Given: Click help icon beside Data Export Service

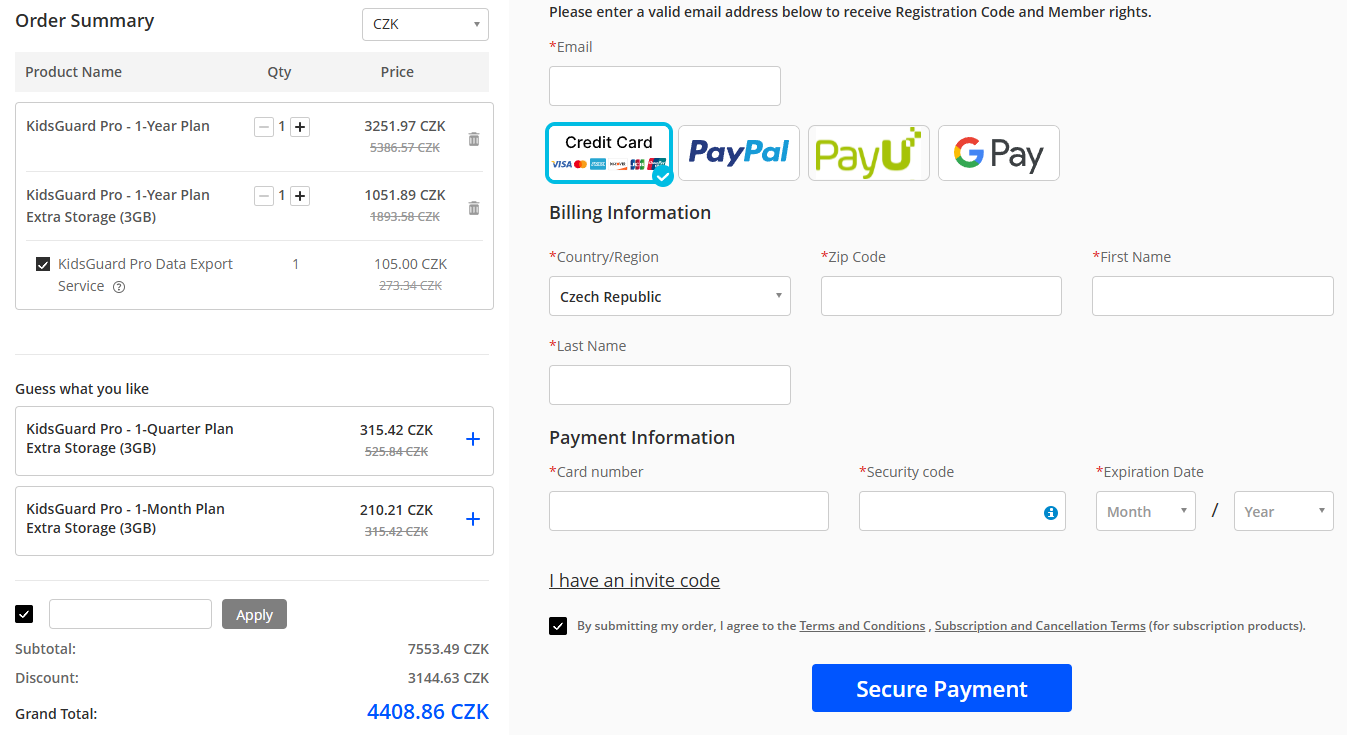Looking at the screenshot, I should tap(119, 287).
